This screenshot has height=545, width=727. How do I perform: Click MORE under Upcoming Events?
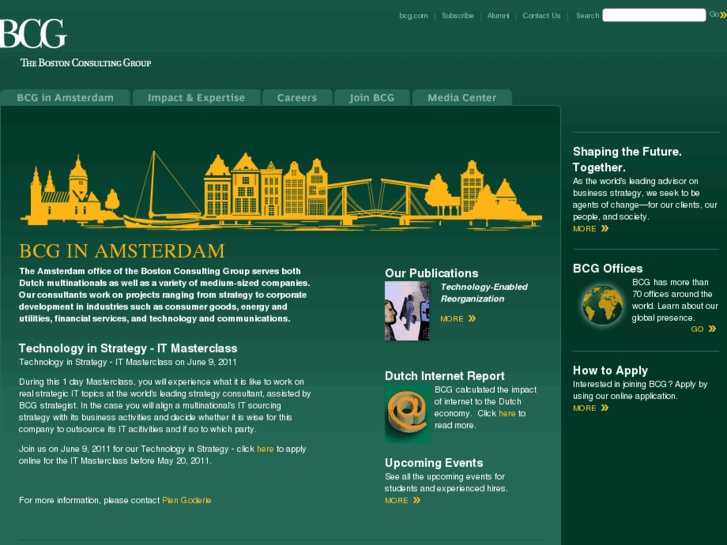point(402,500)
